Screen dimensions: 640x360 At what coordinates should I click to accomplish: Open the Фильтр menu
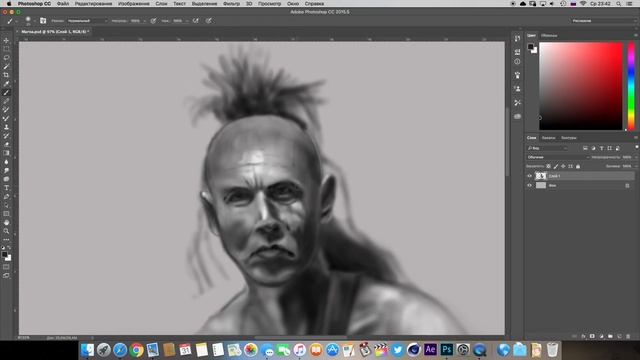pos(231,4)
